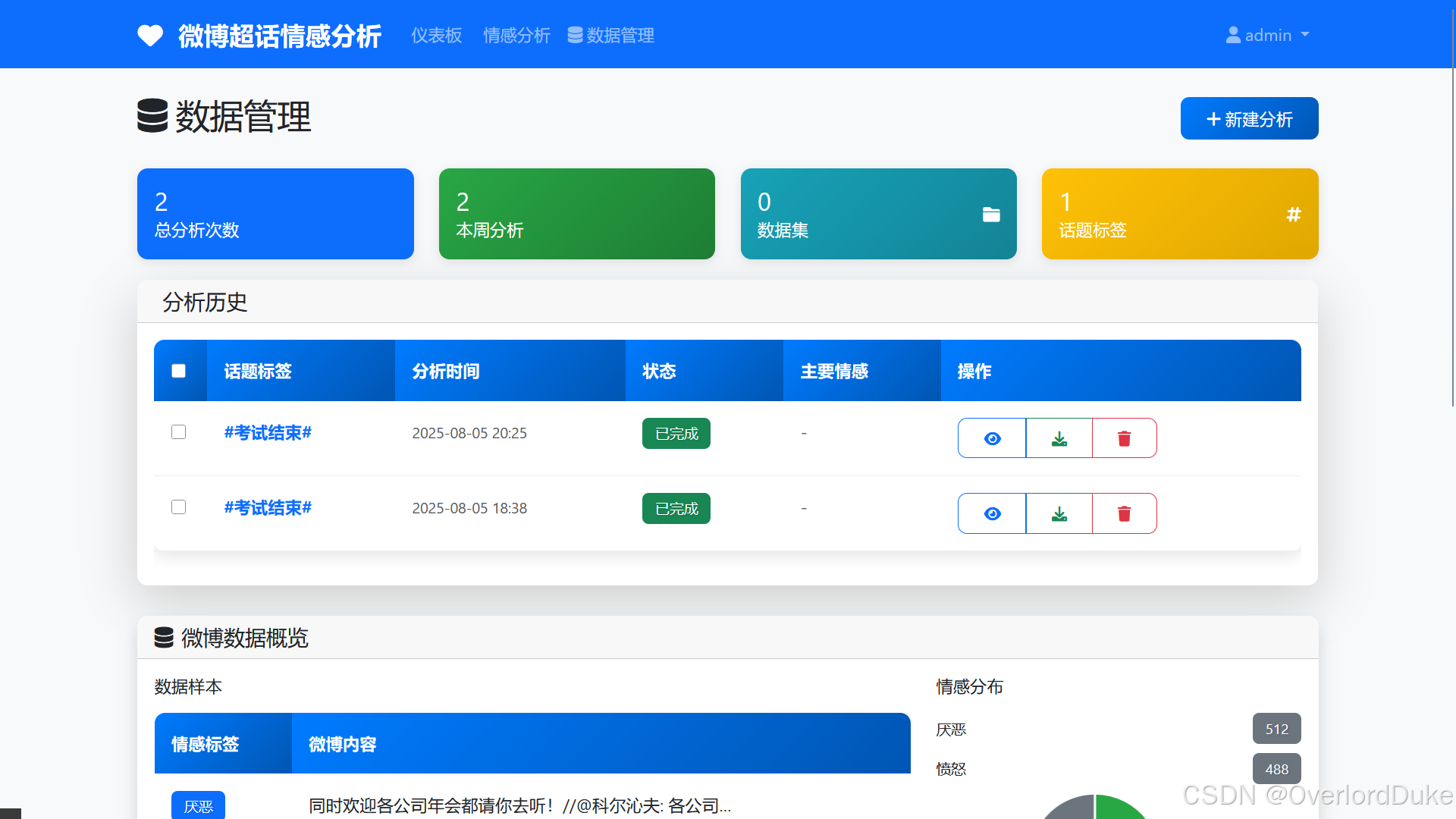View the 18:38 analysis via eye icon
The height and width of the screenshot is (819, 1456).
click(992, 513)
